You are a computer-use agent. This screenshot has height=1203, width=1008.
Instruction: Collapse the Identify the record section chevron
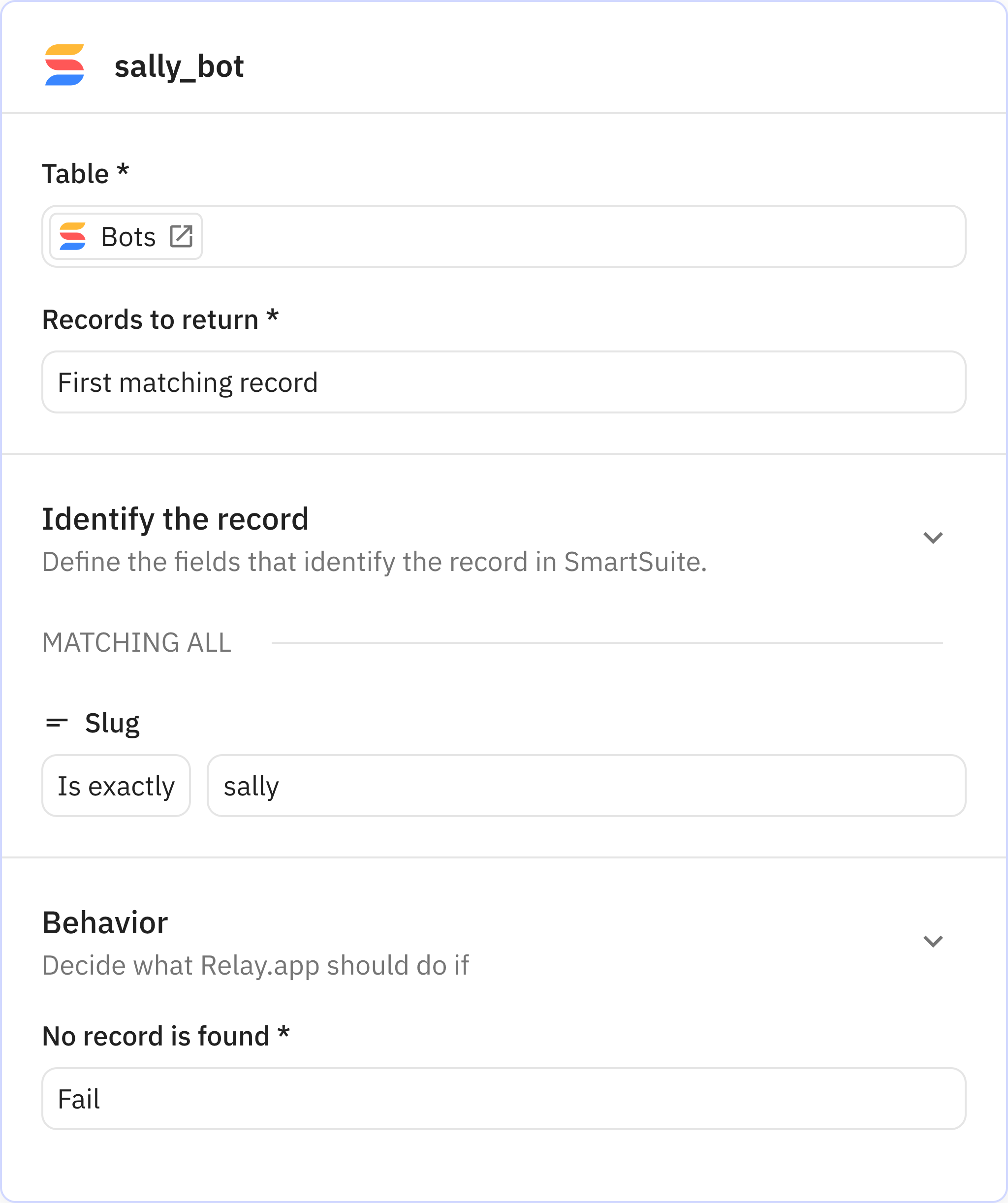tap(933, 538)
